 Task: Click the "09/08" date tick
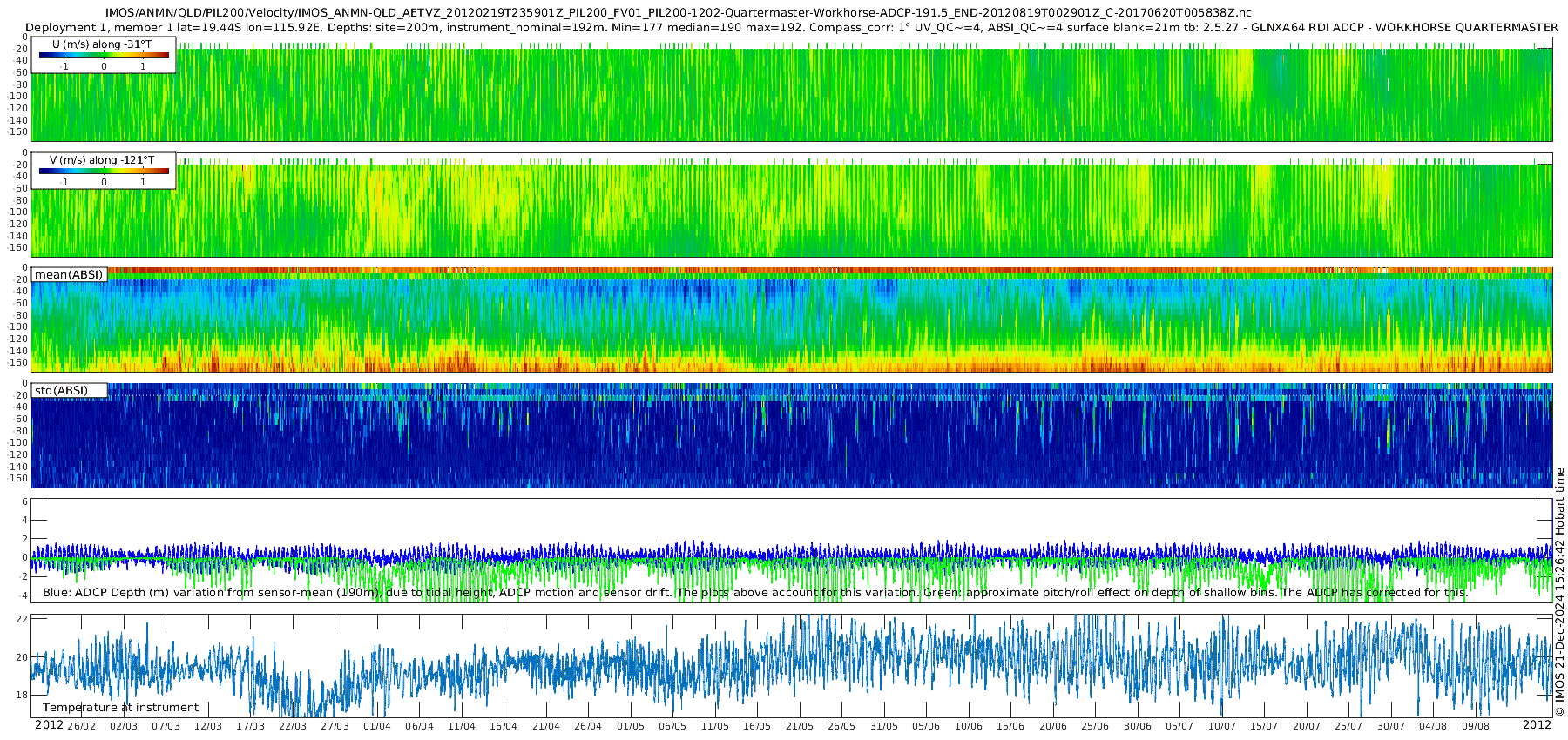click(x=1476, y=727)
